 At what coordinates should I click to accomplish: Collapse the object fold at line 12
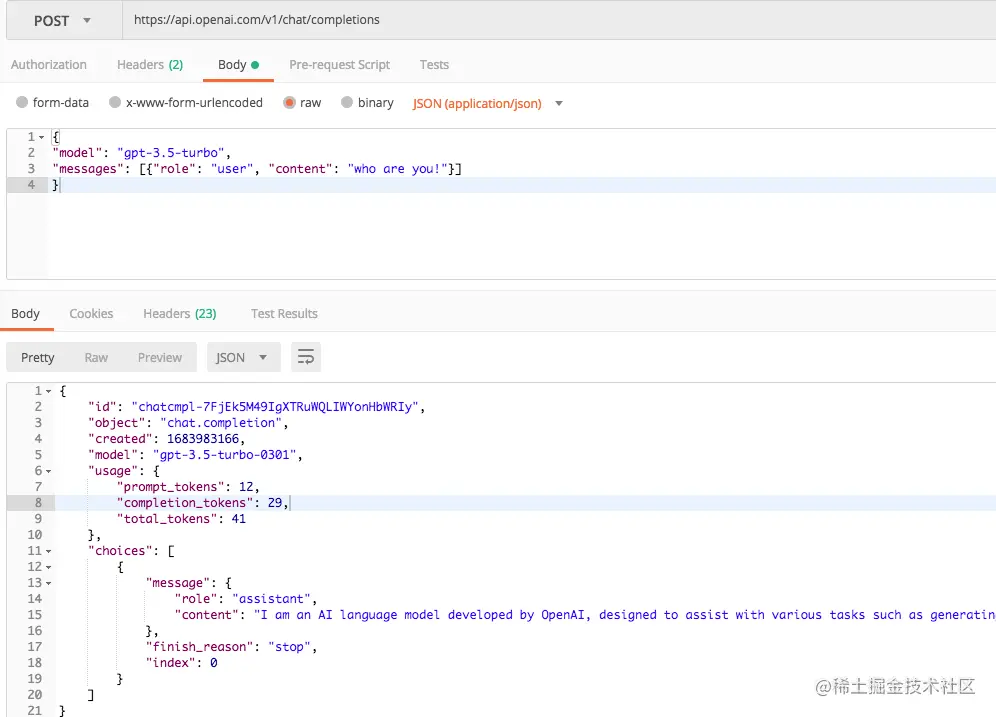(x=48, y=567)
